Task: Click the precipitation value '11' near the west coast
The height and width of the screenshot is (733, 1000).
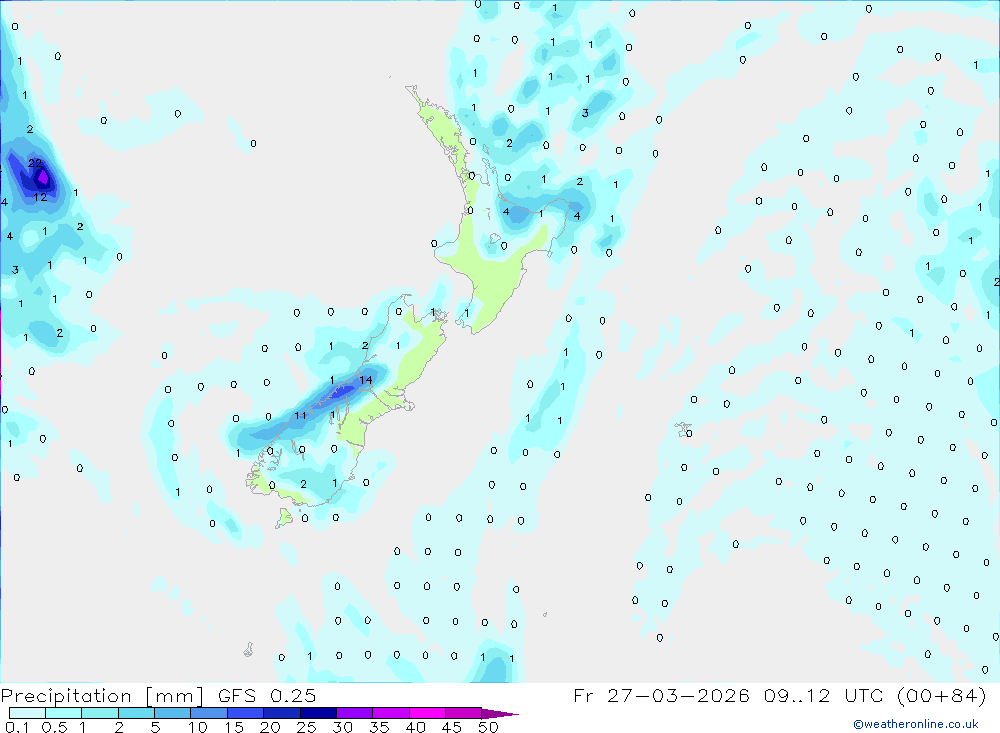Action: pyautogui.click(x=300, y=415)
